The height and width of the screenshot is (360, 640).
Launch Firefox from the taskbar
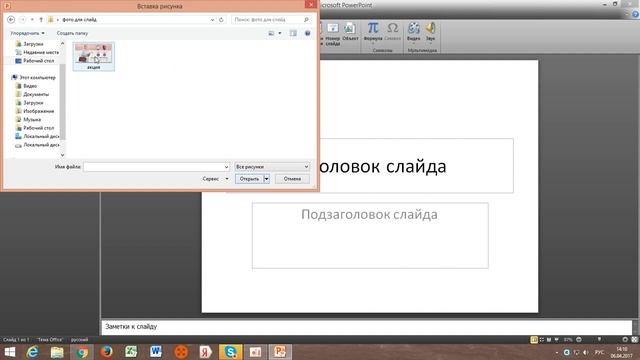pyautogui.click(x=107, y=352)
